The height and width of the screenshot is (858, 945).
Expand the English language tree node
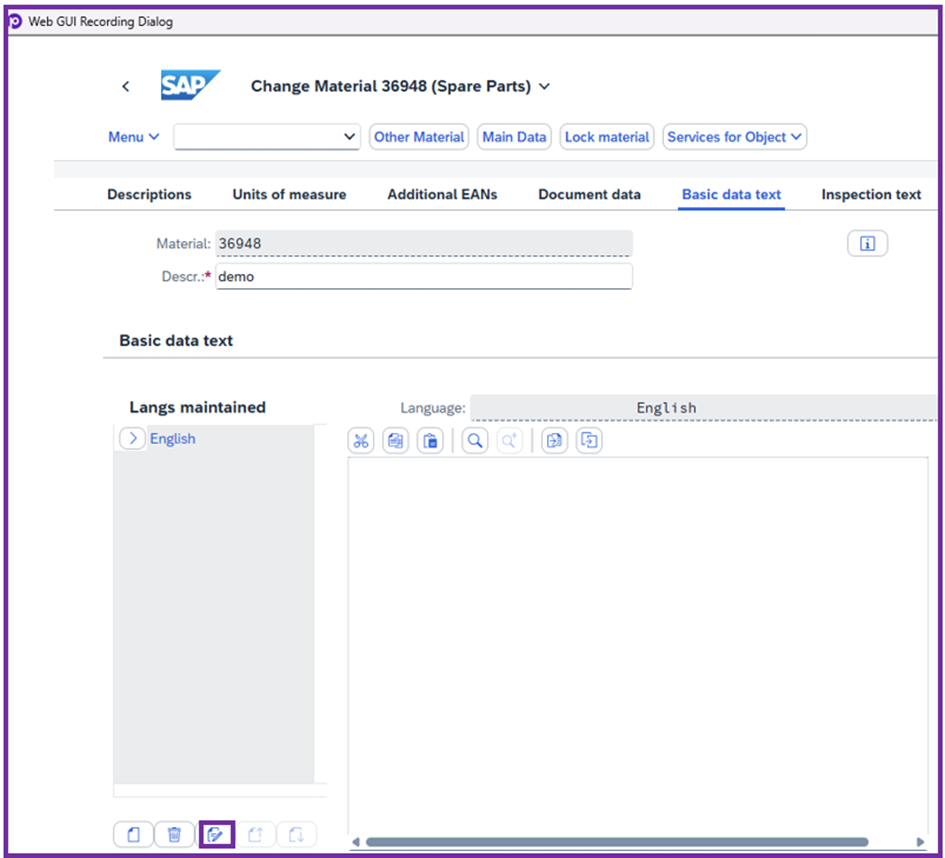point(133,439)
